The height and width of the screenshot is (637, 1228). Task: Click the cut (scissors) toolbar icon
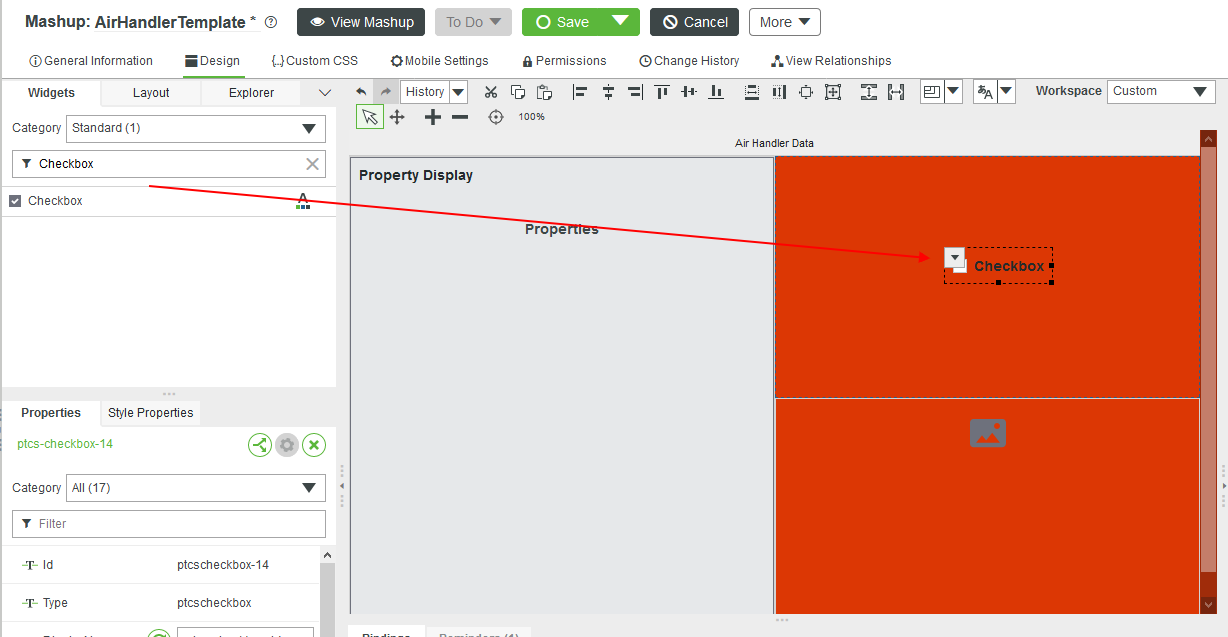pyautogui.click(x=491, y=92)
